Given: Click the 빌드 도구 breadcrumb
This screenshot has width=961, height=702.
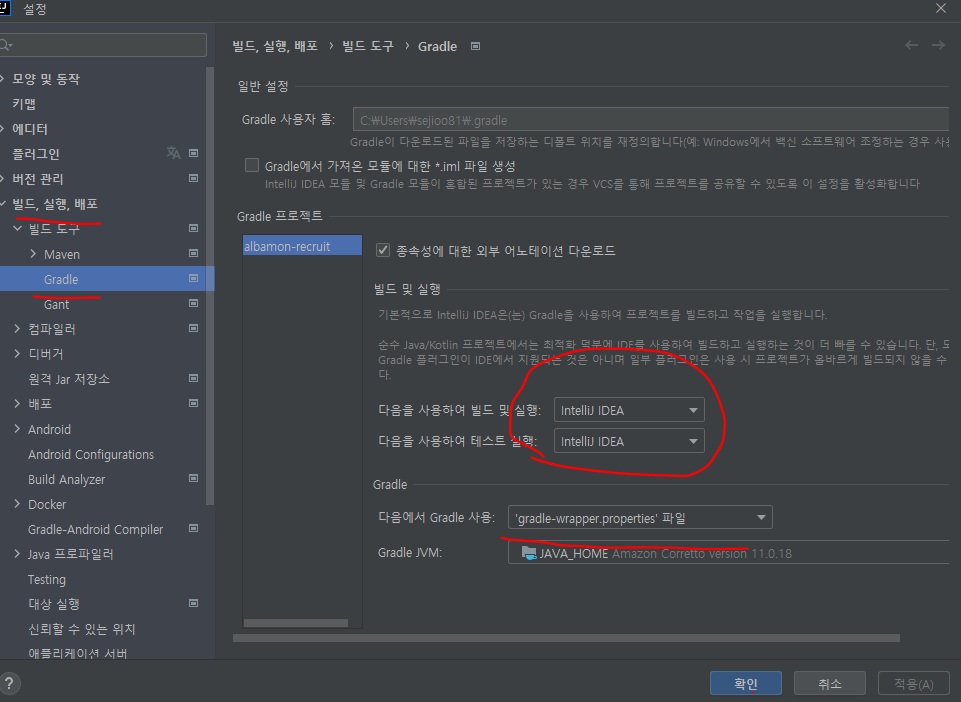Looking at the screenshot, I should click(368, 46).
